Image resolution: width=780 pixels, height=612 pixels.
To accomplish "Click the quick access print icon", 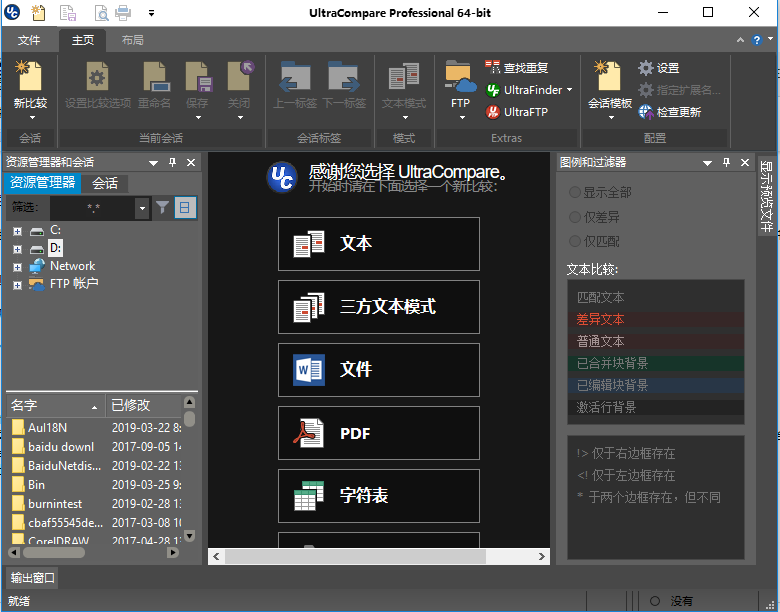I will coord(123,12).
